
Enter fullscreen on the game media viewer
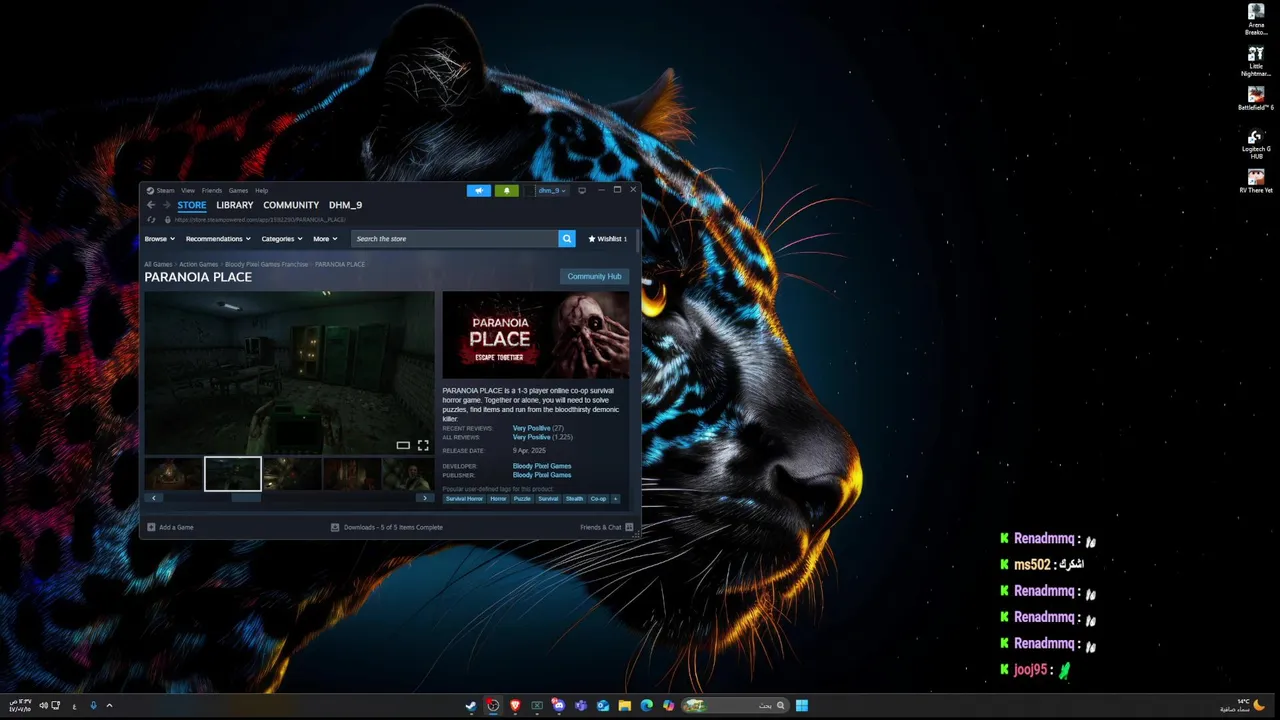[423, 445]
